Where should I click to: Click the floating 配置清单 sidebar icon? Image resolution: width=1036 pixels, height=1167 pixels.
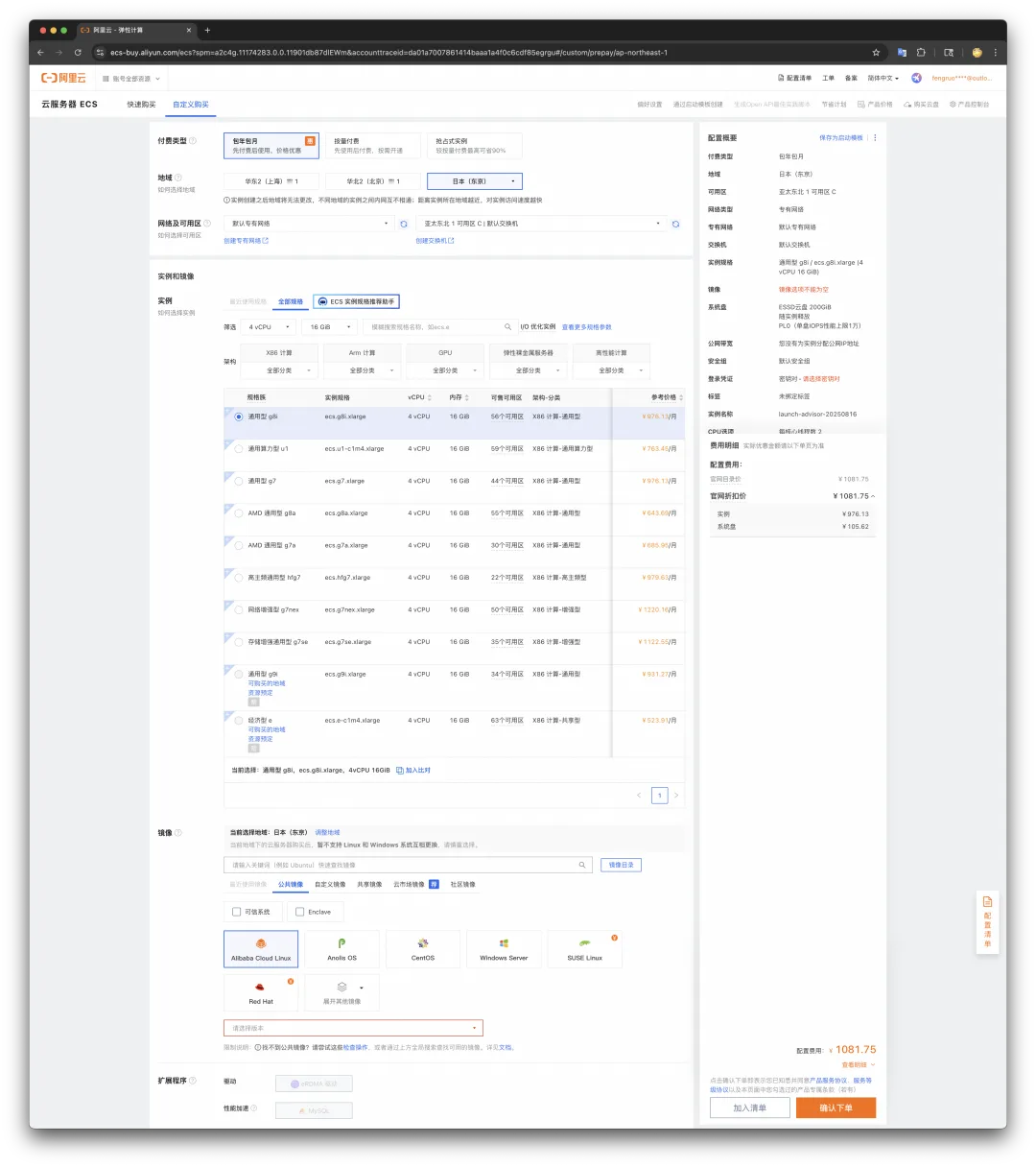point(987,922)
